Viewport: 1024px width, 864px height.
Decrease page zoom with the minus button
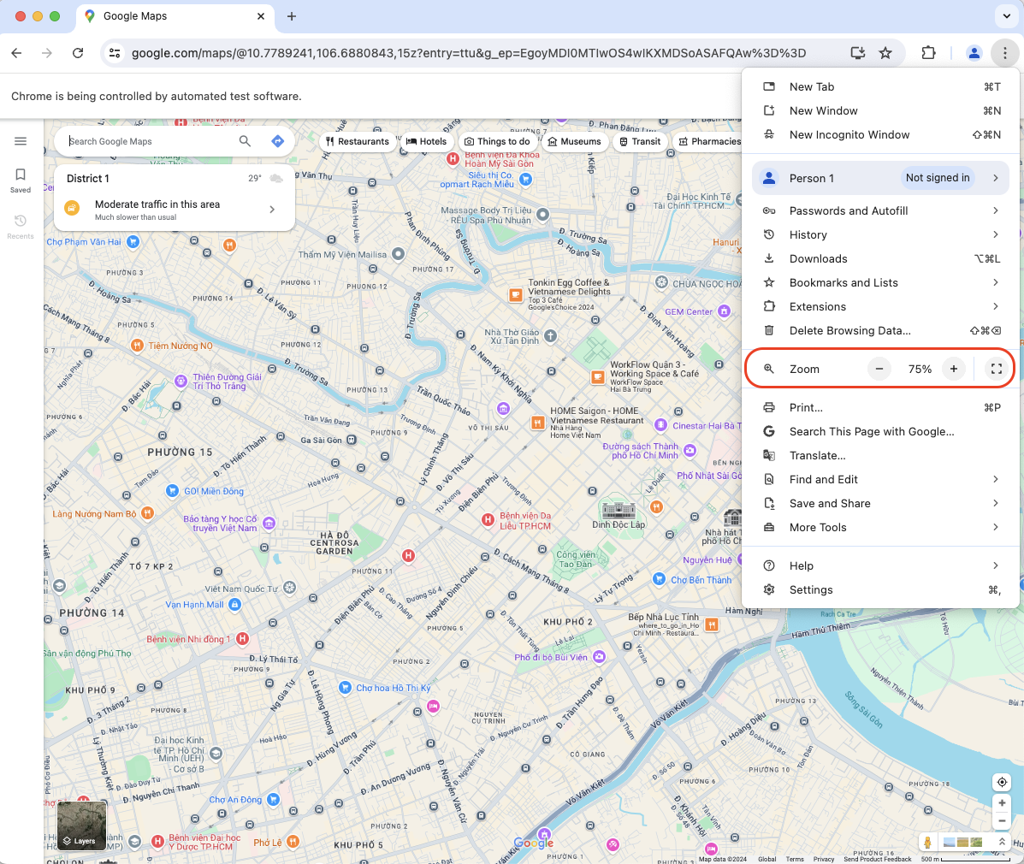click(878, 368)
